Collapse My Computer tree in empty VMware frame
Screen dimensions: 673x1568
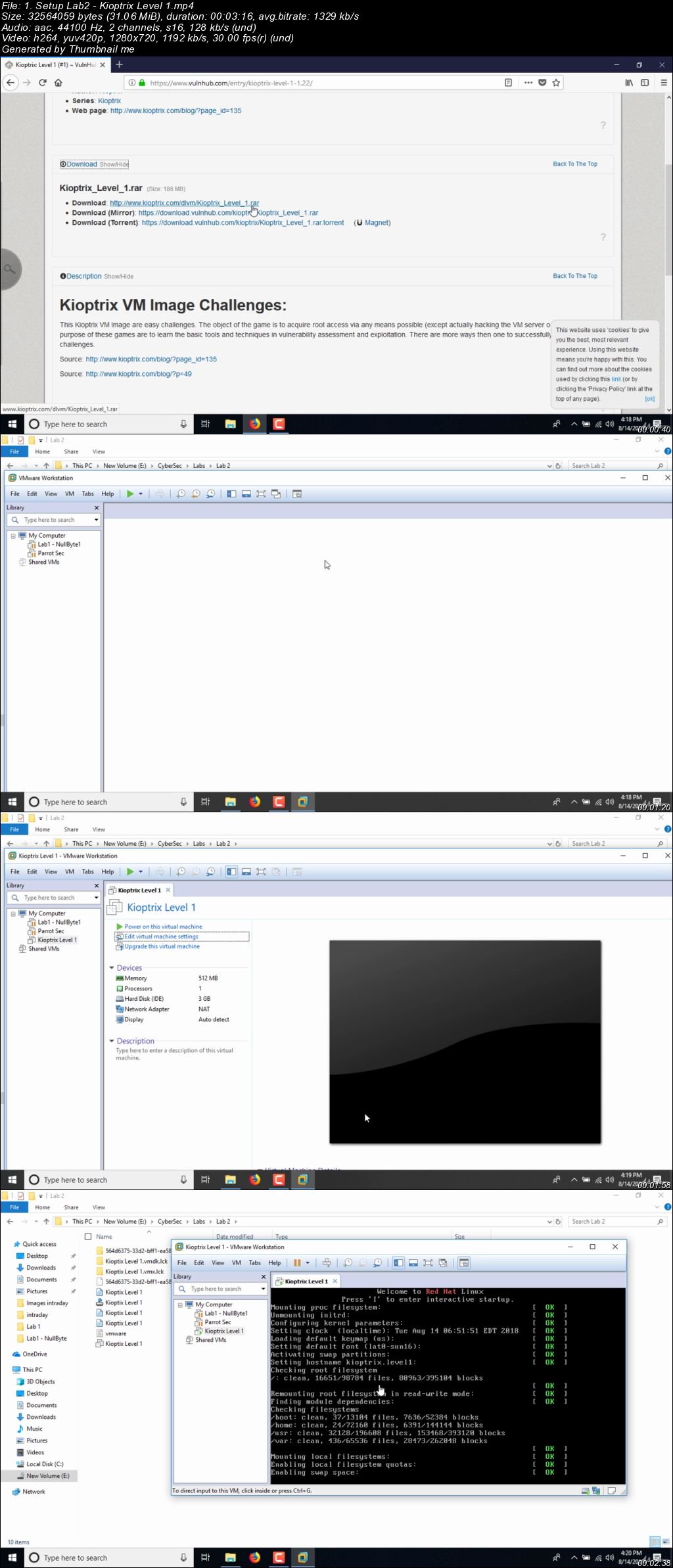coord(13,536)
